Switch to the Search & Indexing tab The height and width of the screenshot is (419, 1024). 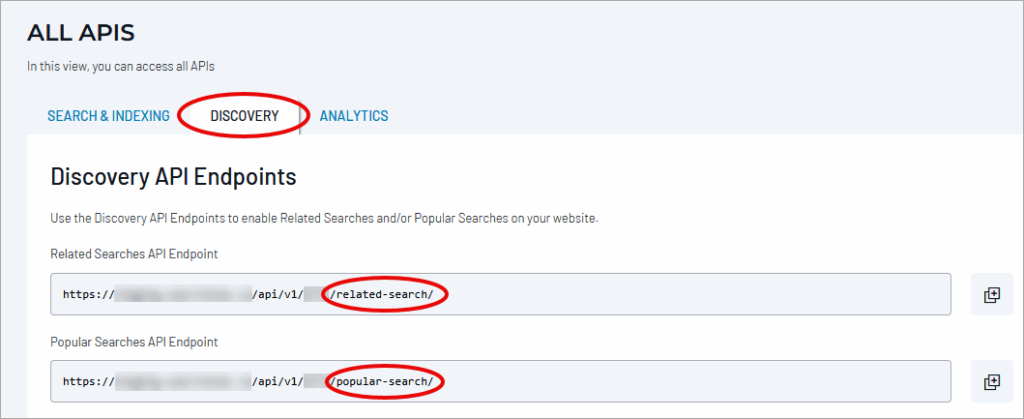click(x=108, y=116)
